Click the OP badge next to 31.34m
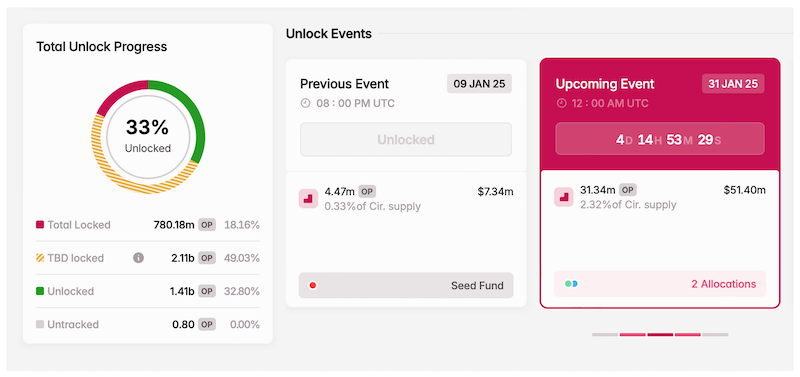This screenshot has width=800, height=377. (628, 190)
